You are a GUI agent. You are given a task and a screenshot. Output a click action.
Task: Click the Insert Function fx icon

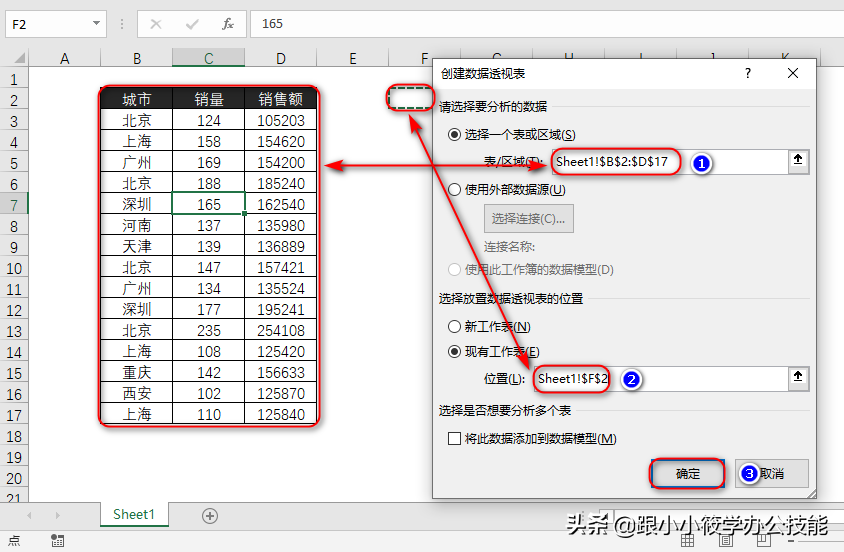click(x=228, y=24)
